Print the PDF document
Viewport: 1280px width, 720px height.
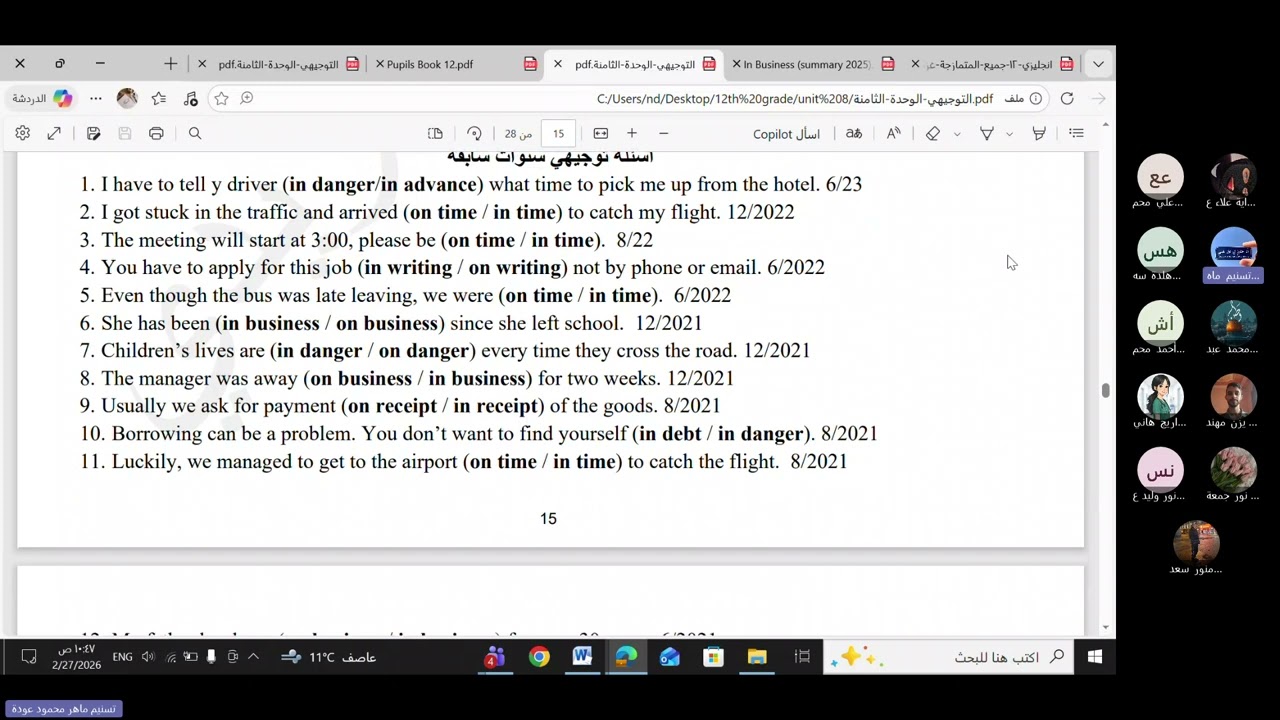point(156,133)
